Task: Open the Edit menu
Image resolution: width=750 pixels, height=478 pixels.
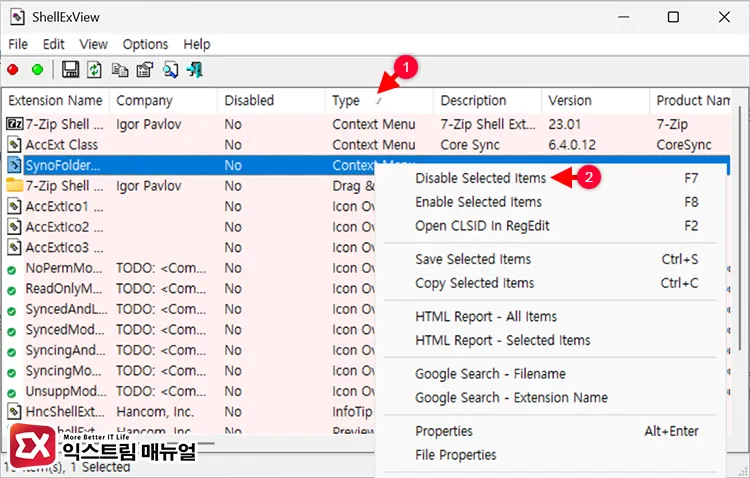Action: pos(54,44)
